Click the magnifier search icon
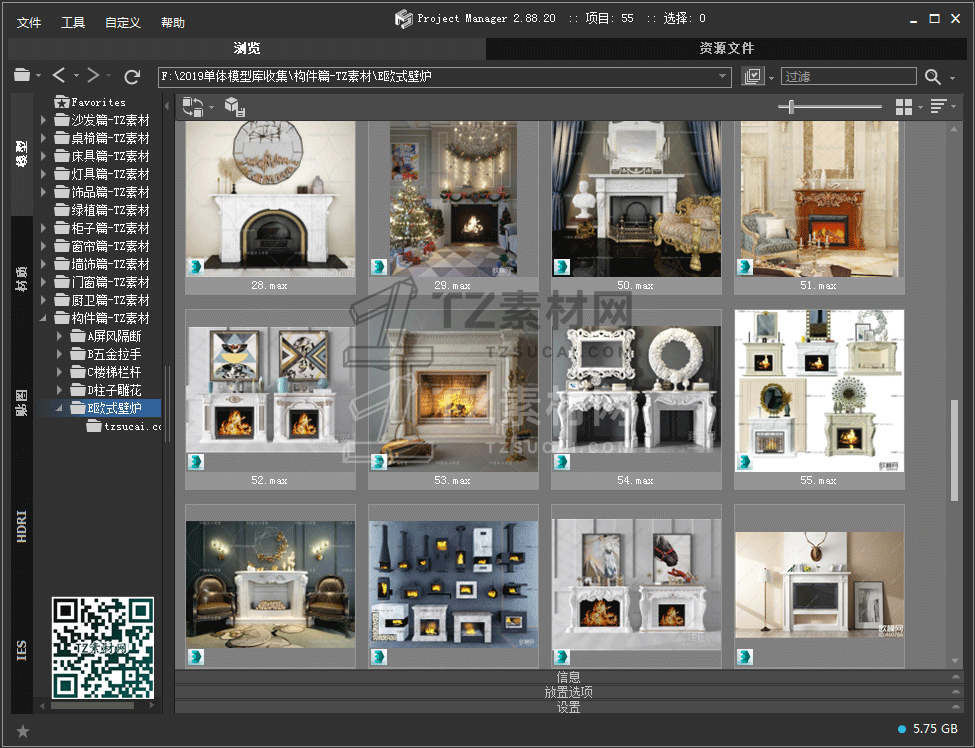 [x=932, y=77]
